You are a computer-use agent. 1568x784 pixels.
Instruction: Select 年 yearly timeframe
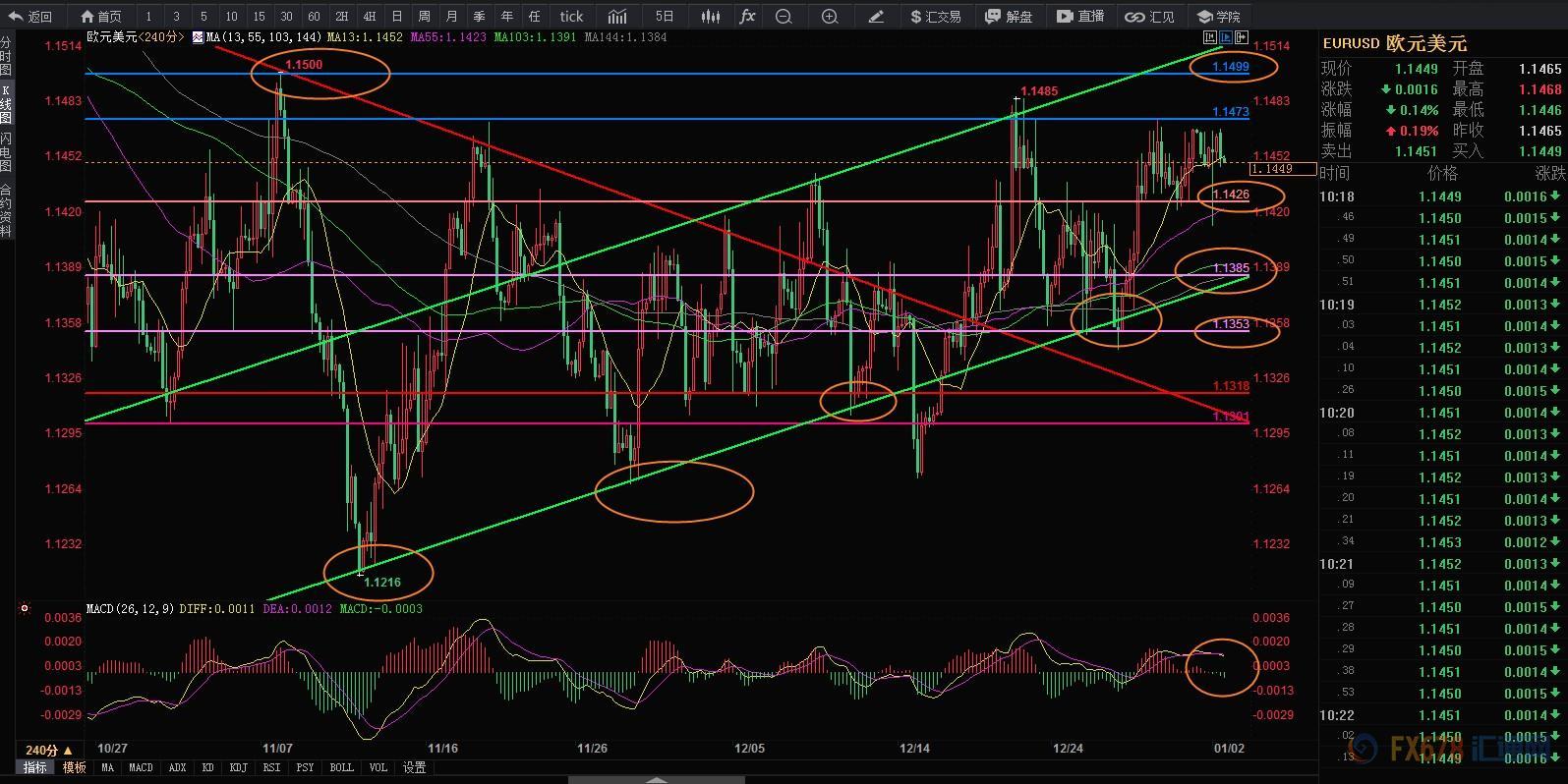click(506, 16)
